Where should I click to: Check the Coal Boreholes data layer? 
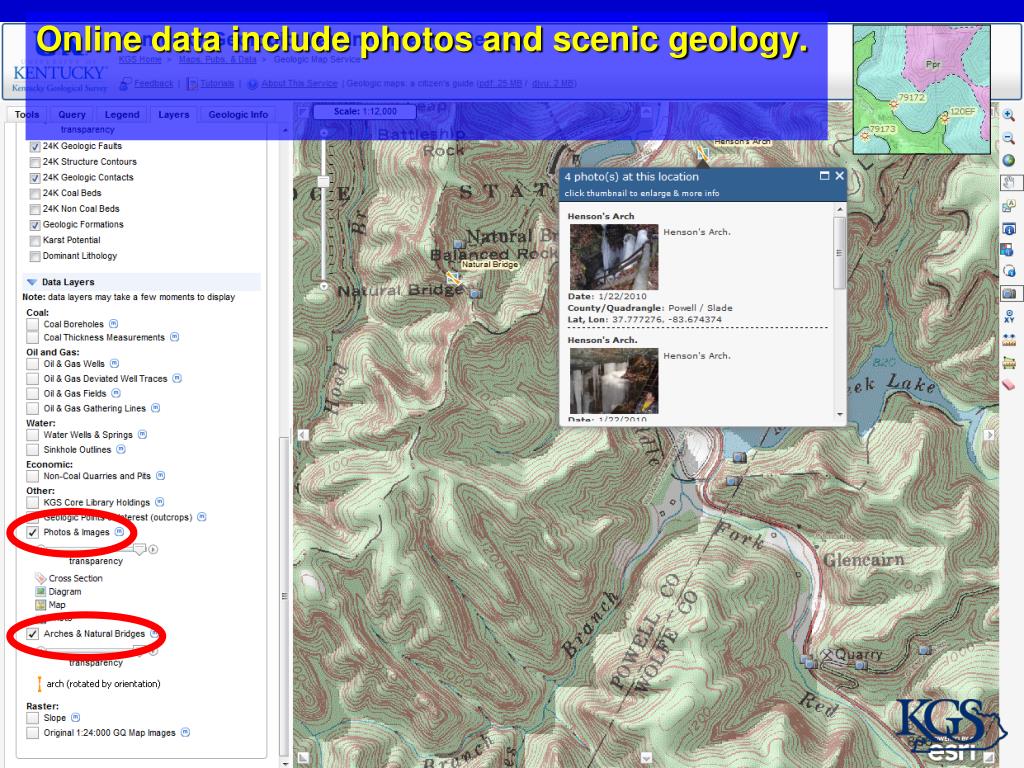click(x=33, y=324)
